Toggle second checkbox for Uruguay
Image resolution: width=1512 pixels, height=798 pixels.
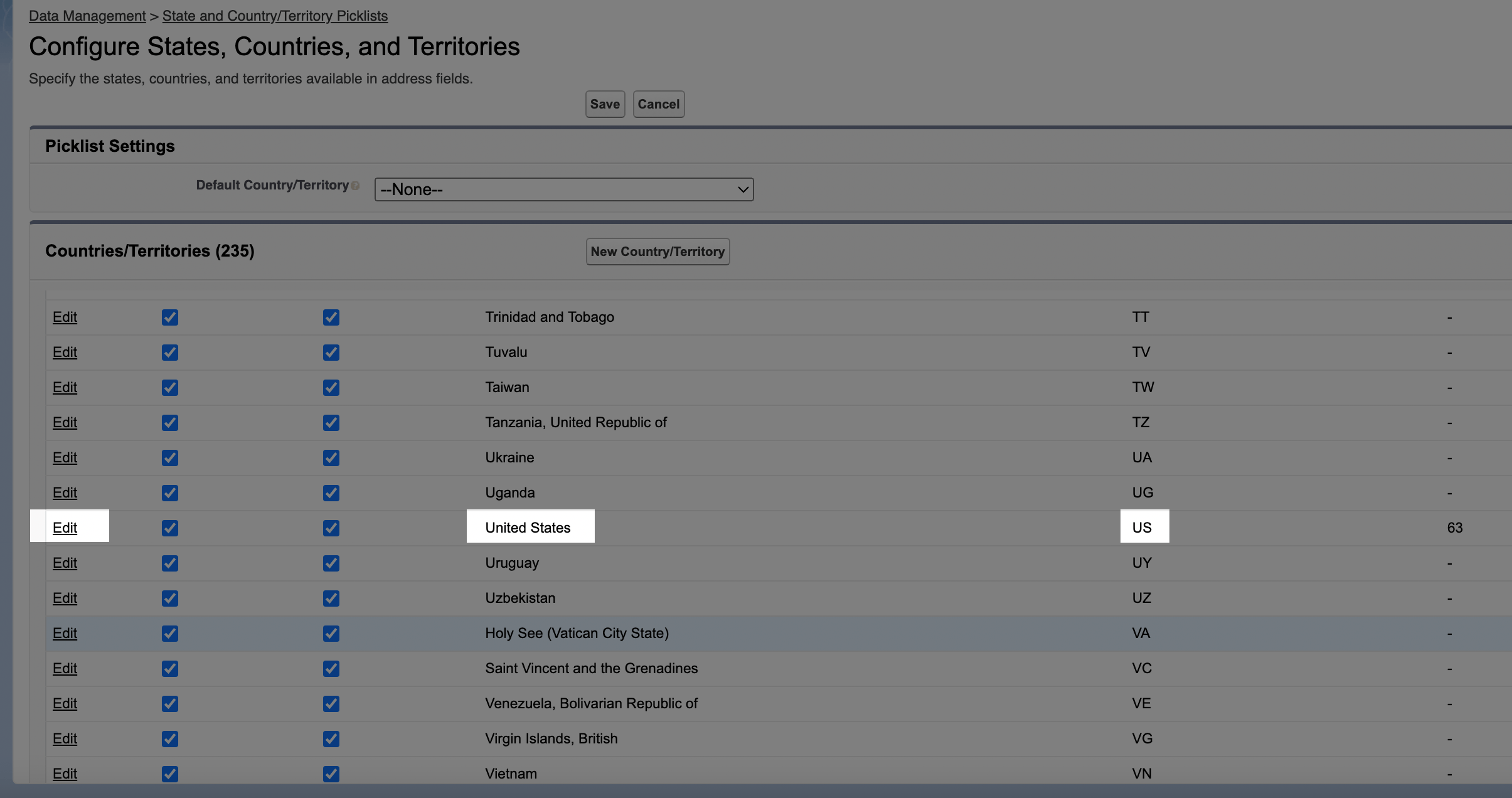point(331,563)
